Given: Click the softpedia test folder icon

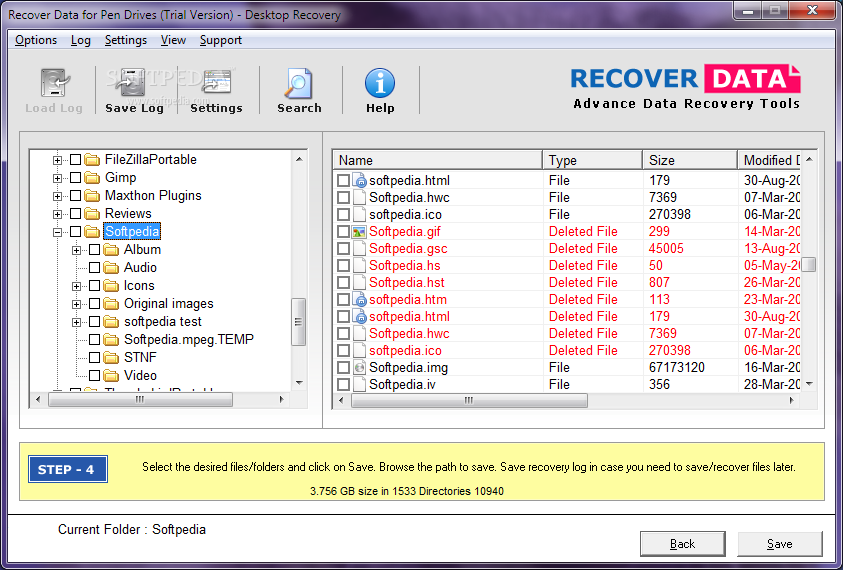Looking at the screenshot, I should (x=111, y=322).
